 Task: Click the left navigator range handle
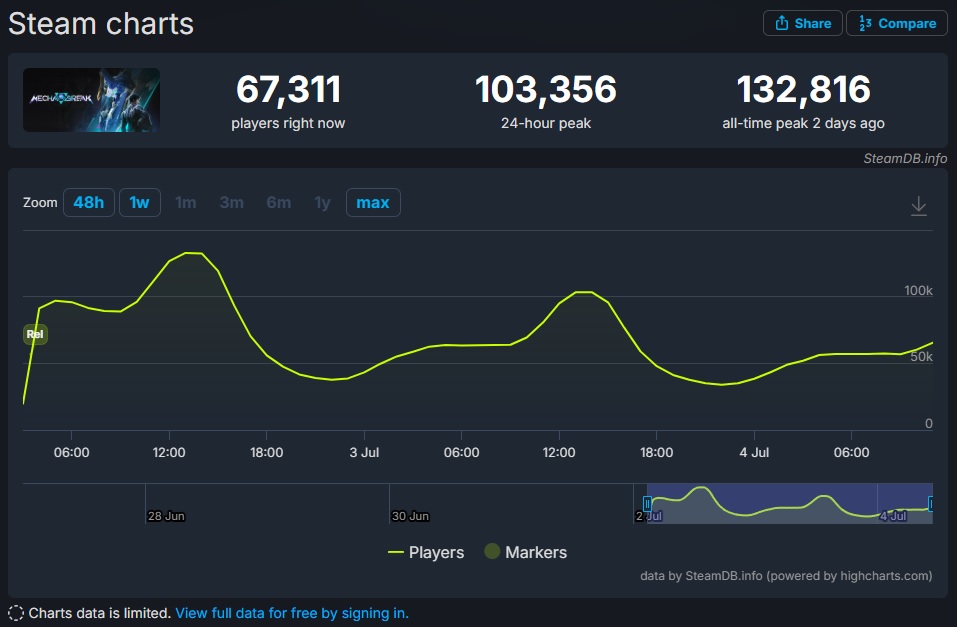(x=647, y=504)
